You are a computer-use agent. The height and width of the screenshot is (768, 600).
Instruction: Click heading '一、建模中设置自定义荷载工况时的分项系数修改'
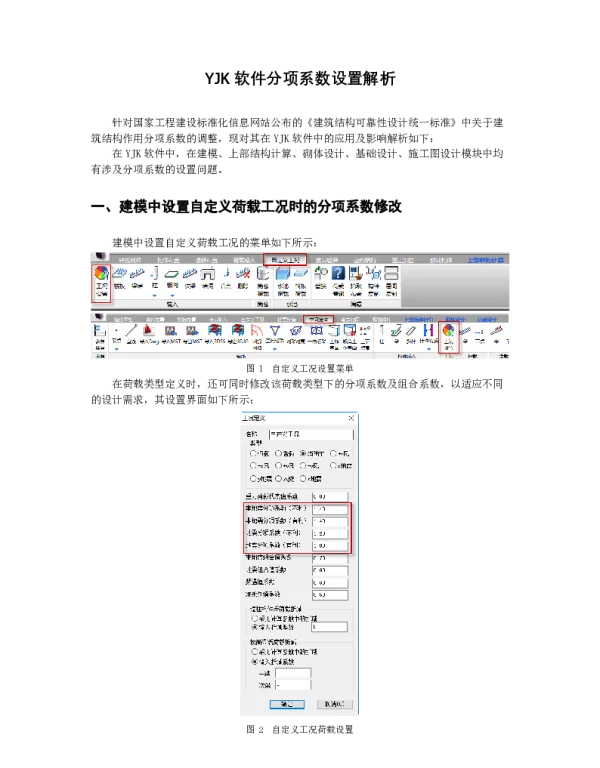(x=246, y=206)
